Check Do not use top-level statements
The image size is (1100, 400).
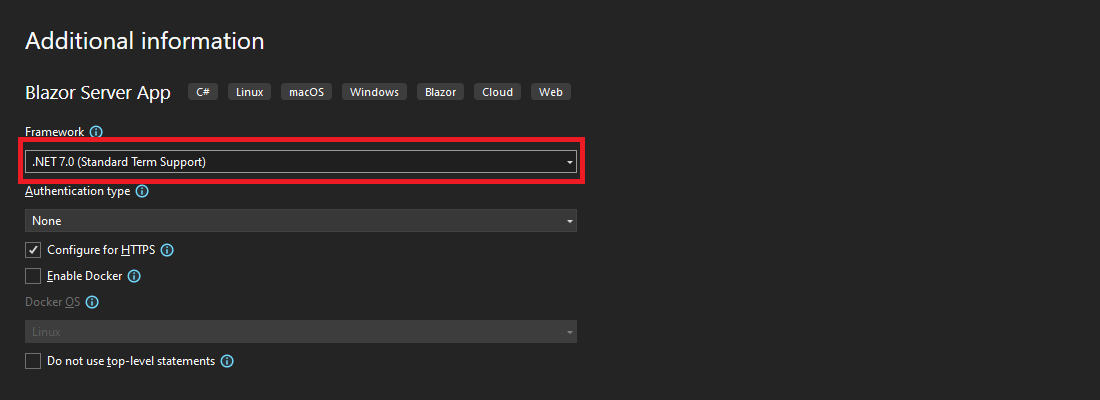coord(33,361)
